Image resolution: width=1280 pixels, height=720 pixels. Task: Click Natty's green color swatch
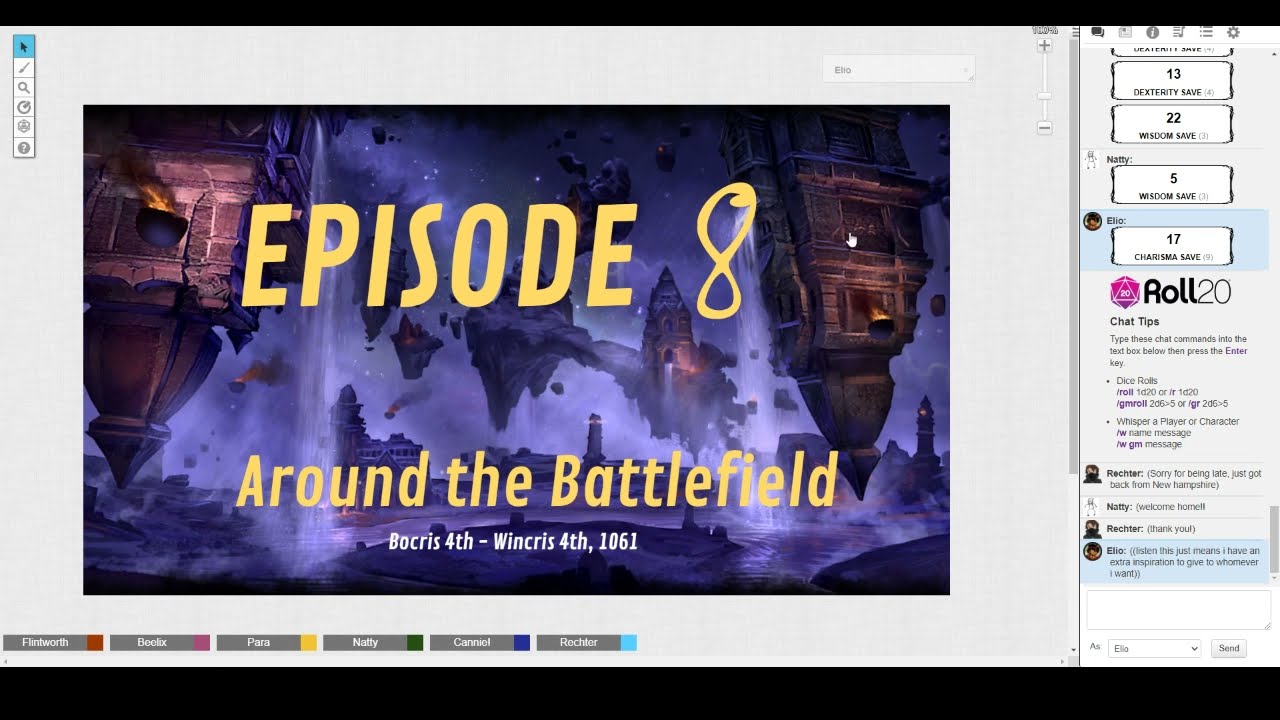coord(415,642)
